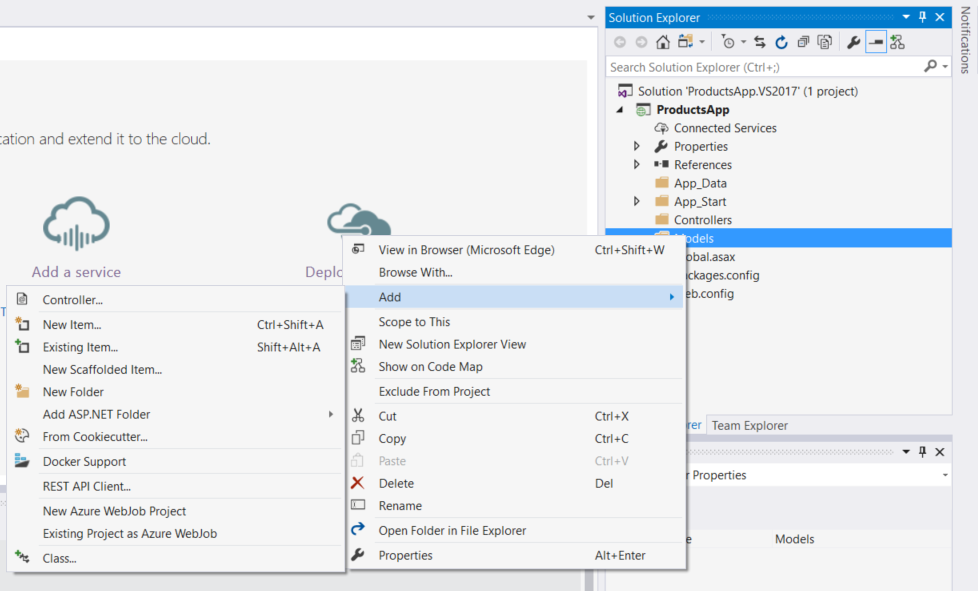The height and width of the screenshot is (591, 978).
Task: Toggle the Preview Selected Items icon
Action: (x=876, y=42)
